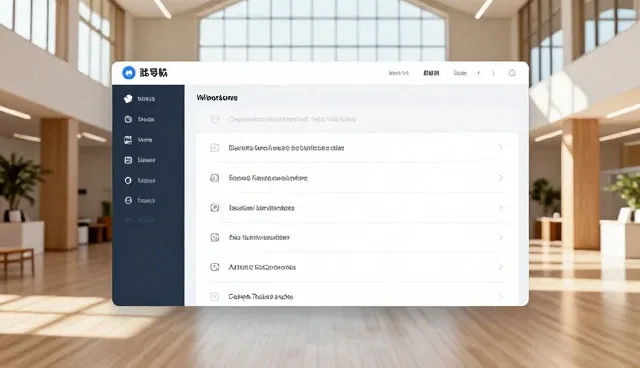
Task: Open the second list row's bold title text
Action: 286,148
